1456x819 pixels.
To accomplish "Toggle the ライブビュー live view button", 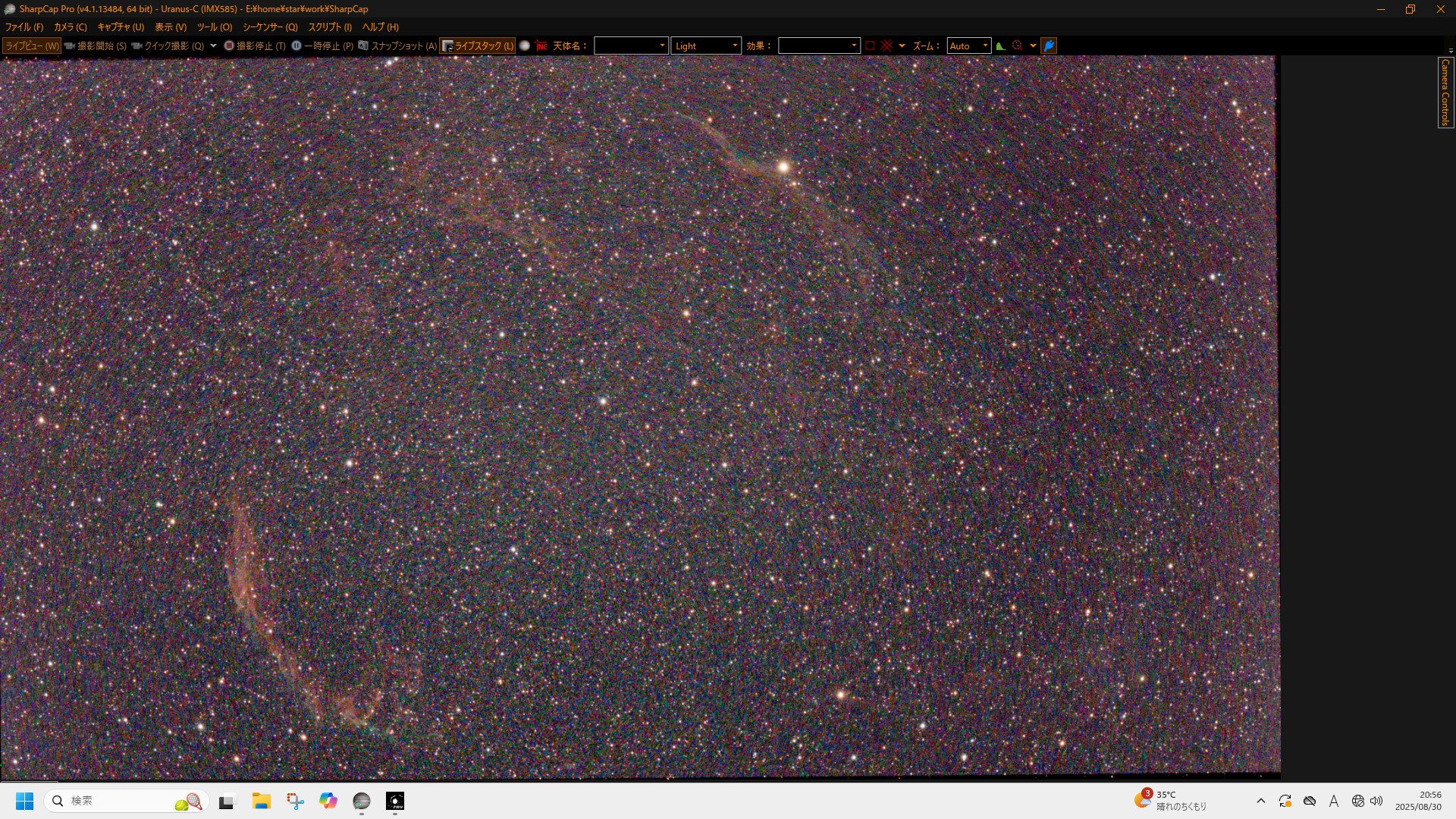I will (x=31, y=46).
